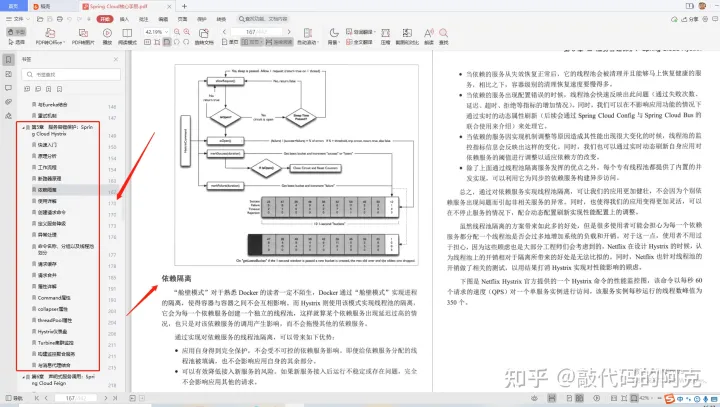This screenshot has width=720, height=407.
Task: Open attachments paperclip sidebar icon
Action: [x=8, y=102]
